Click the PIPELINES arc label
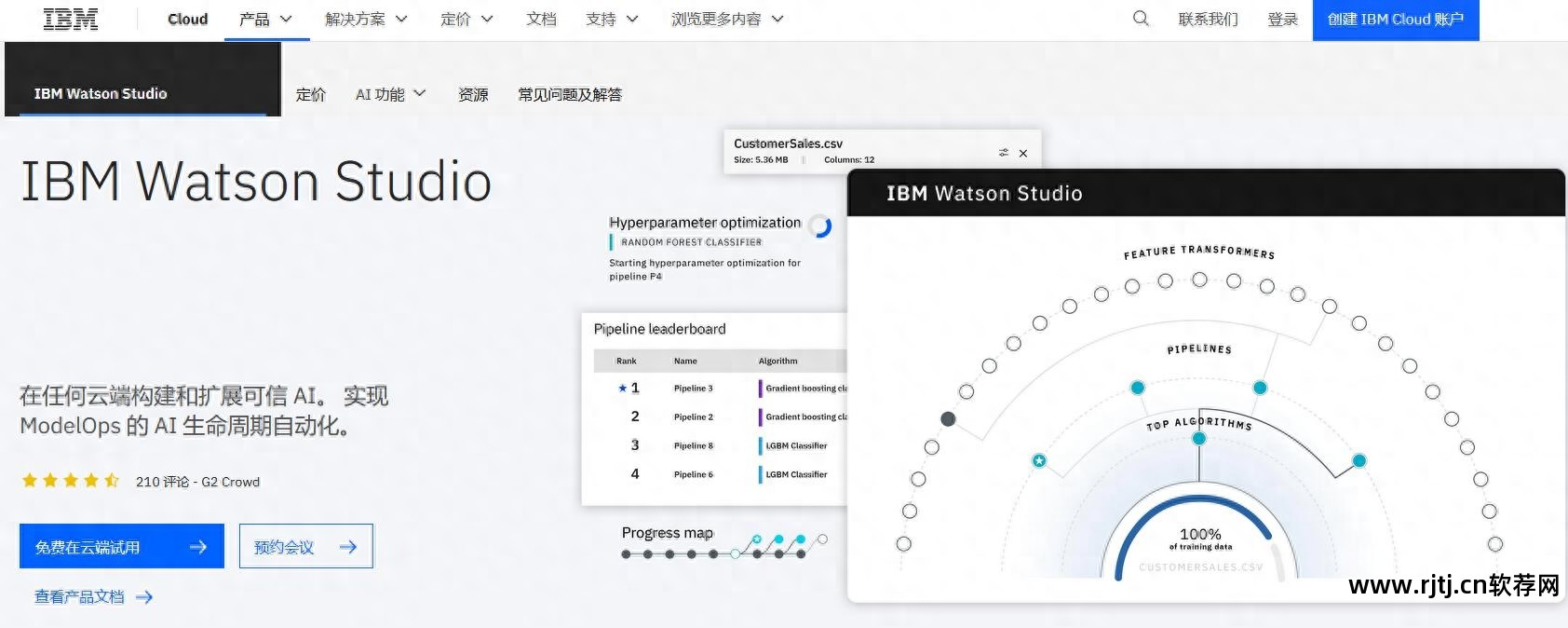 (1199, 349)
